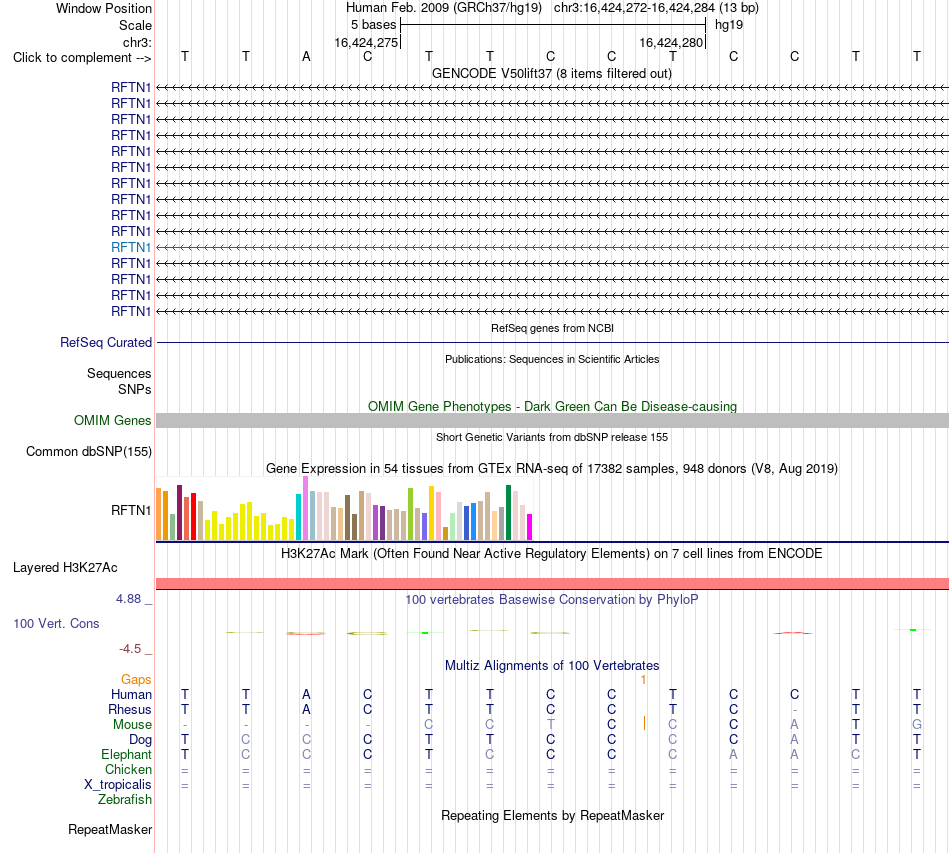The width and height of the screenshot is (950, 853).
Task: Click the light-blue RFTN1 transcript arrow line
Action: pyautogui.click(x=552, y=247)
